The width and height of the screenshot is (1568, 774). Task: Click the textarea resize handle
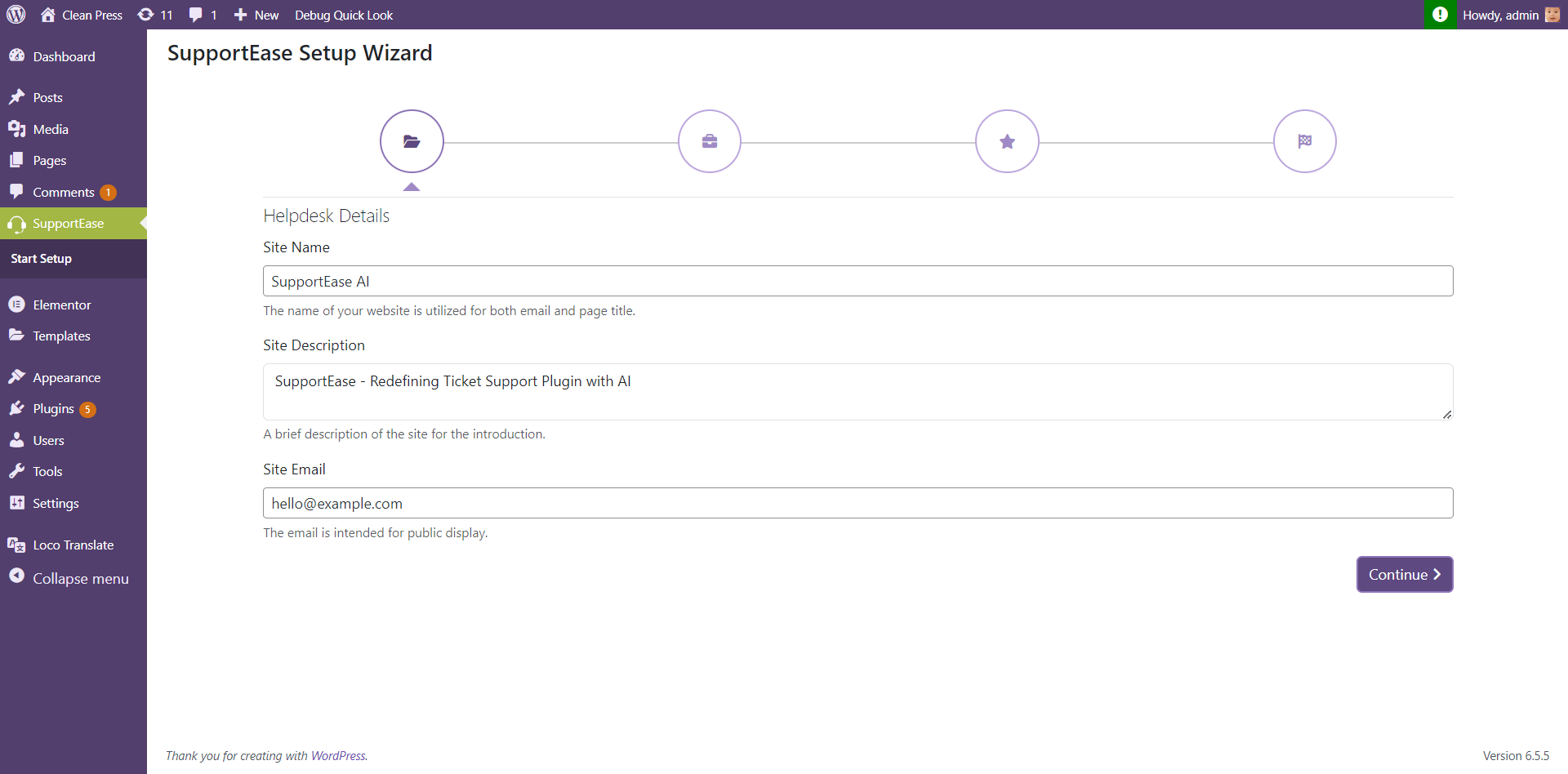coord(1446,414)
